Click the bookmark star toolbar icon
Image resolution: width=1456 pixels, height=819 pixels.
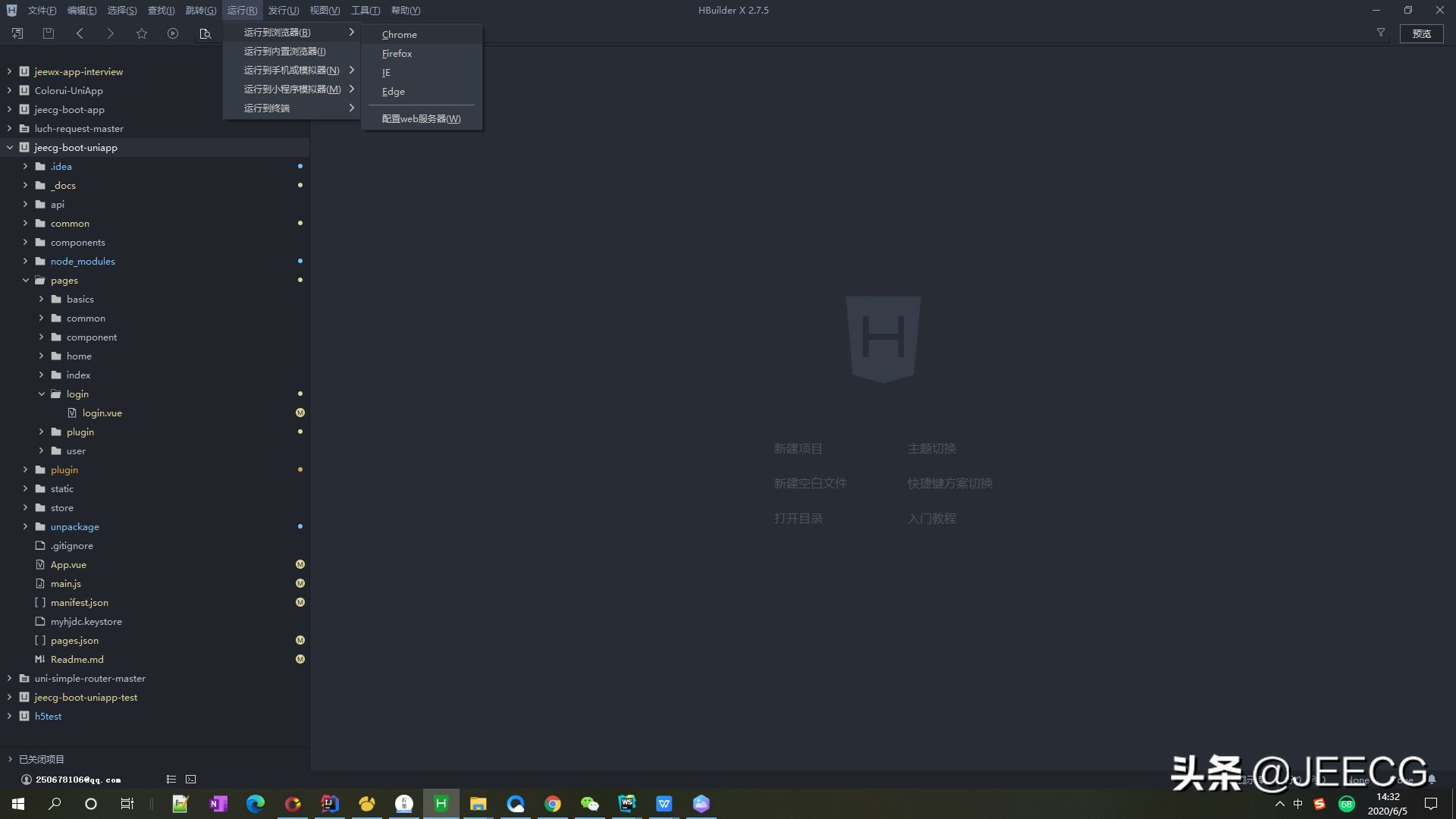[x=142, y=33]
